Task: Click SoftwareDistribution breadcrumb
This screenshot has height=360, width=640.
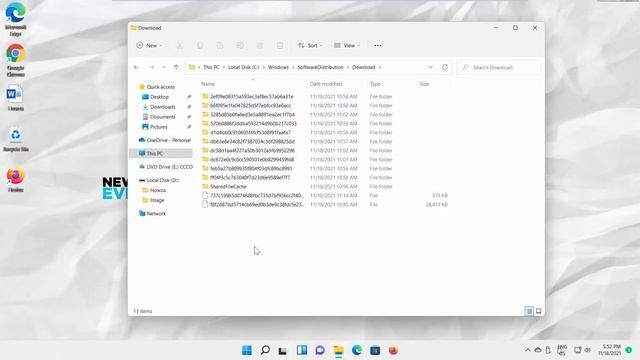Action: point(320,67)
